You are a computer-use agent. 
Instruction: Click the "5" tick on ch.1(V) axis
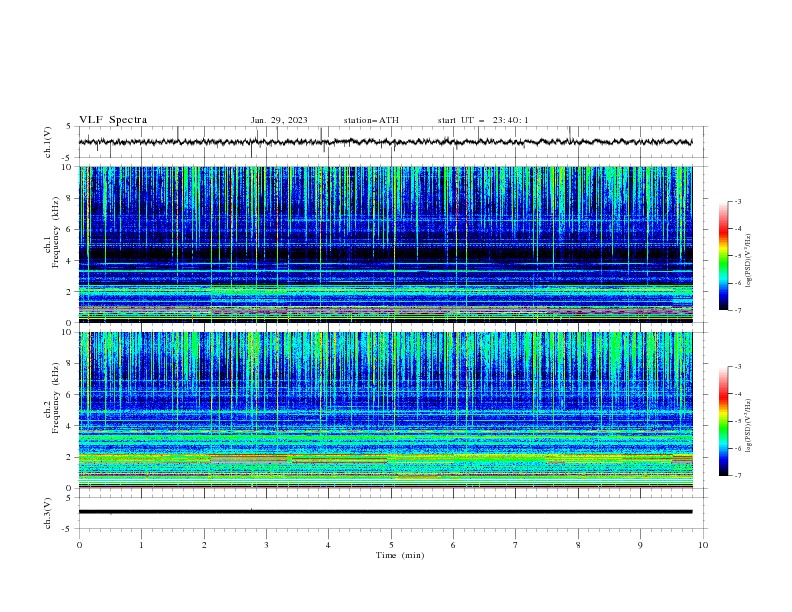click(69, 126)
